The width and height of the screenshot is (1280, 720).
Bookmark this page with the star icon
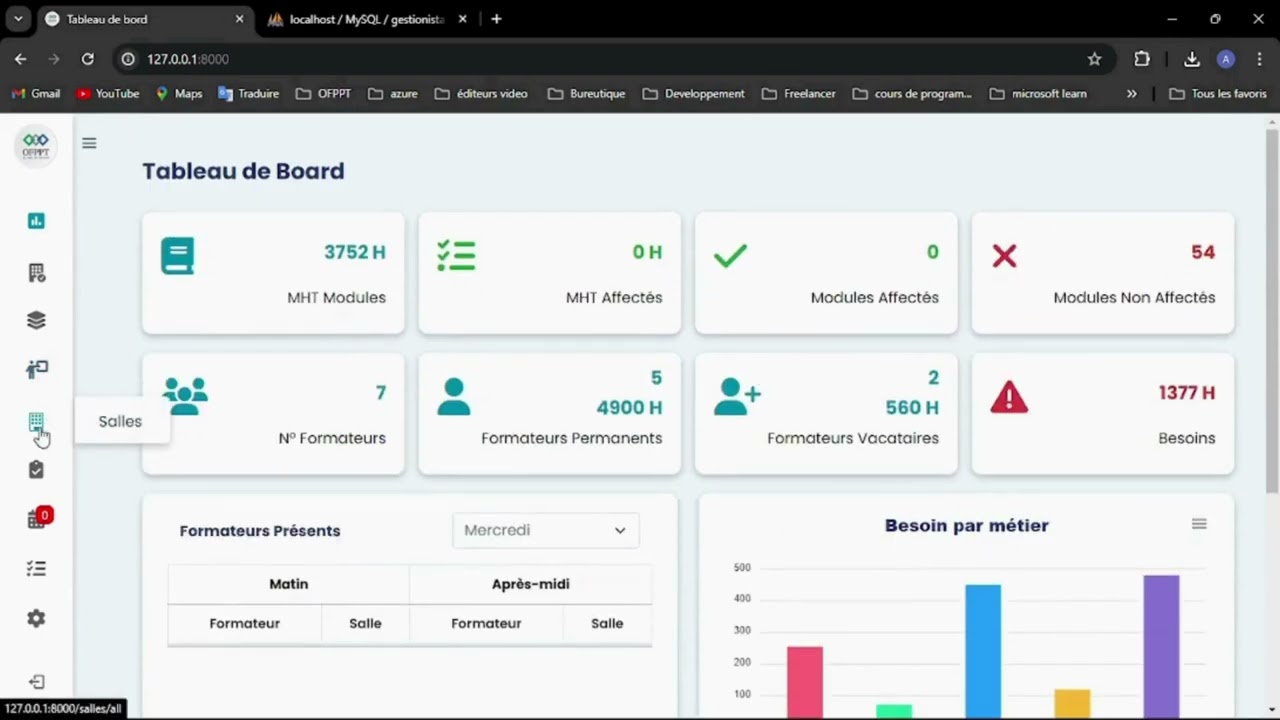[1094, 59]
